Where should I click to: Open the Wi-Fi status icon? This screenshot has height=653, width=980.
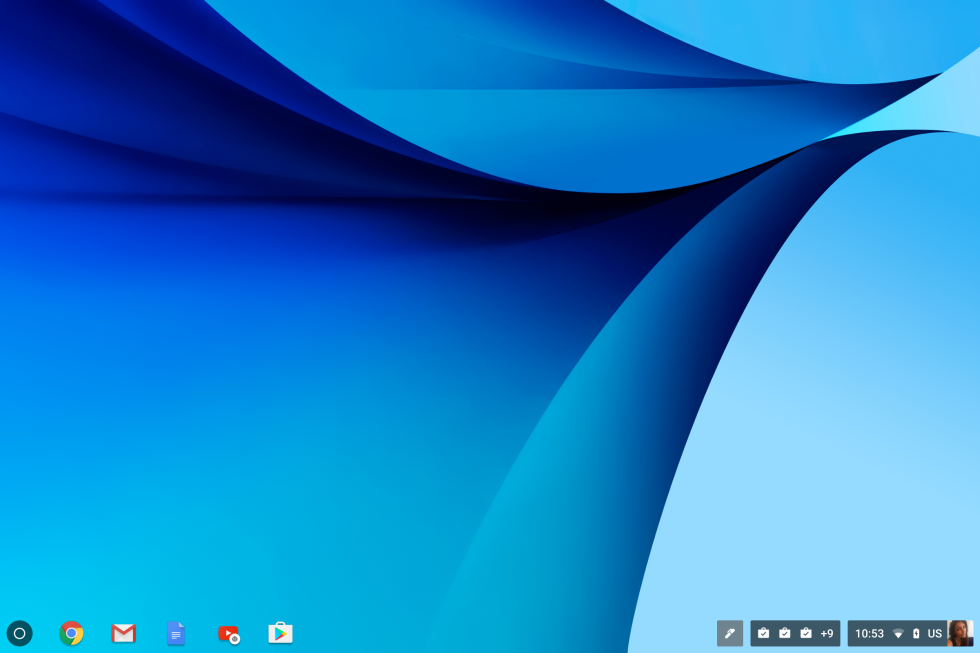898,634
